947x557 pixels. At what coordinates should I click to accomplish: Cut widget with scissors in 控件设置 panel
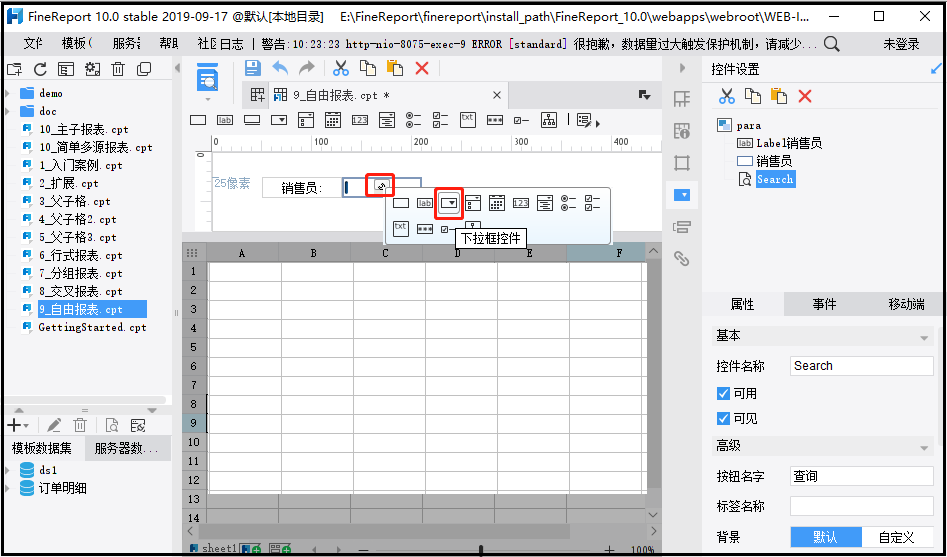pyautogui.click(x=726, y=95)
